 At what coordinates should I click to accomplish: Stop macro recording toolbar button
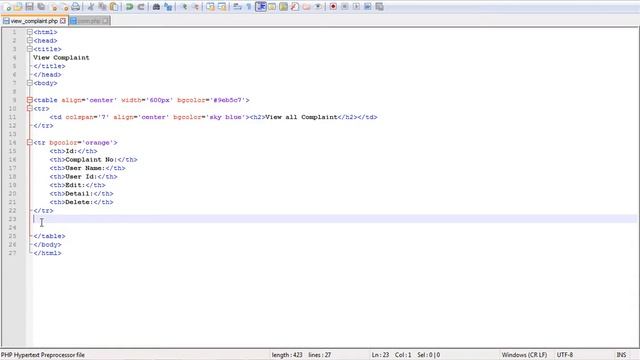pyautogui.click(x=344, y=7)
